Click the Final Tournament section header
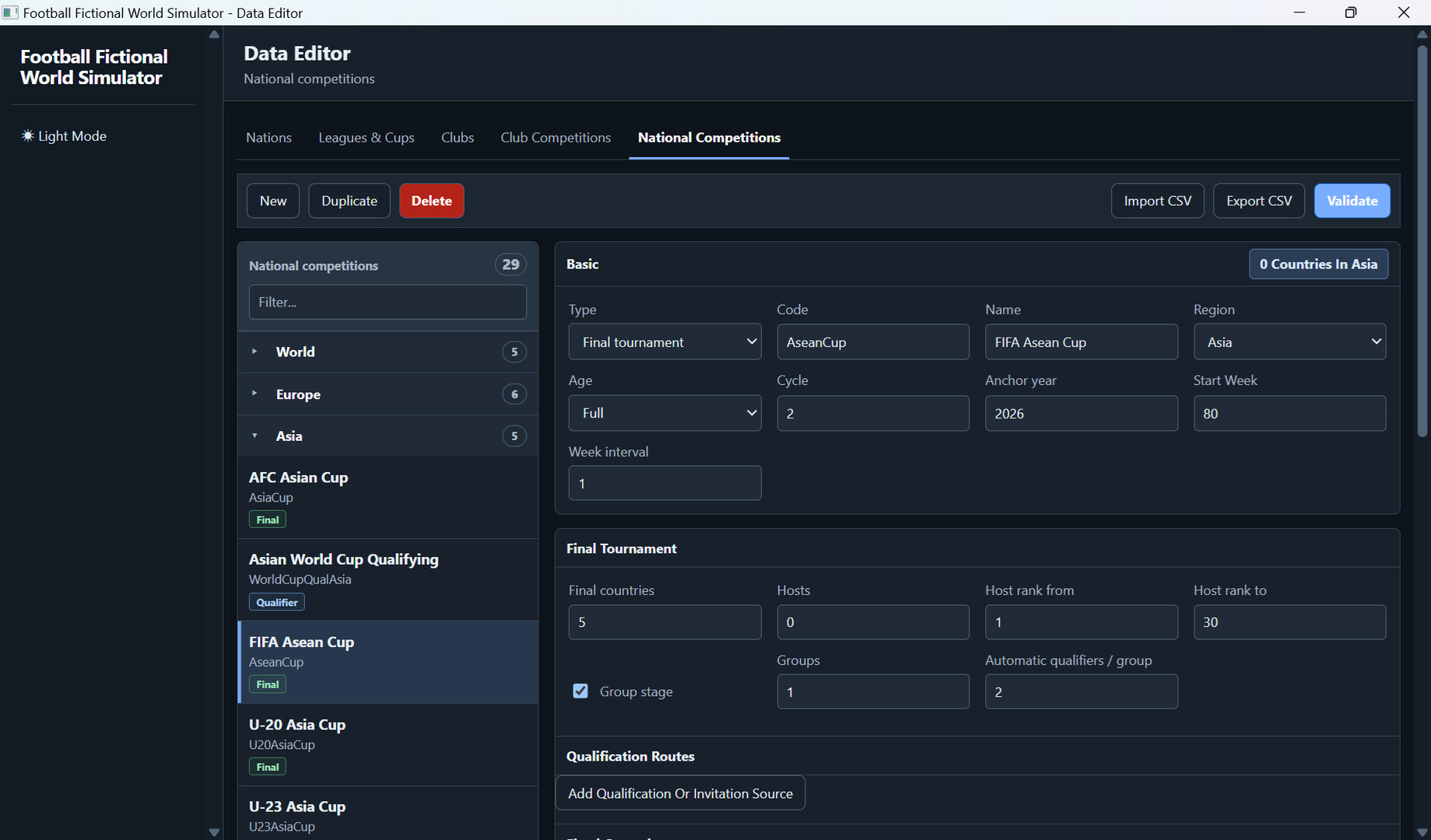 pos(622,548)
